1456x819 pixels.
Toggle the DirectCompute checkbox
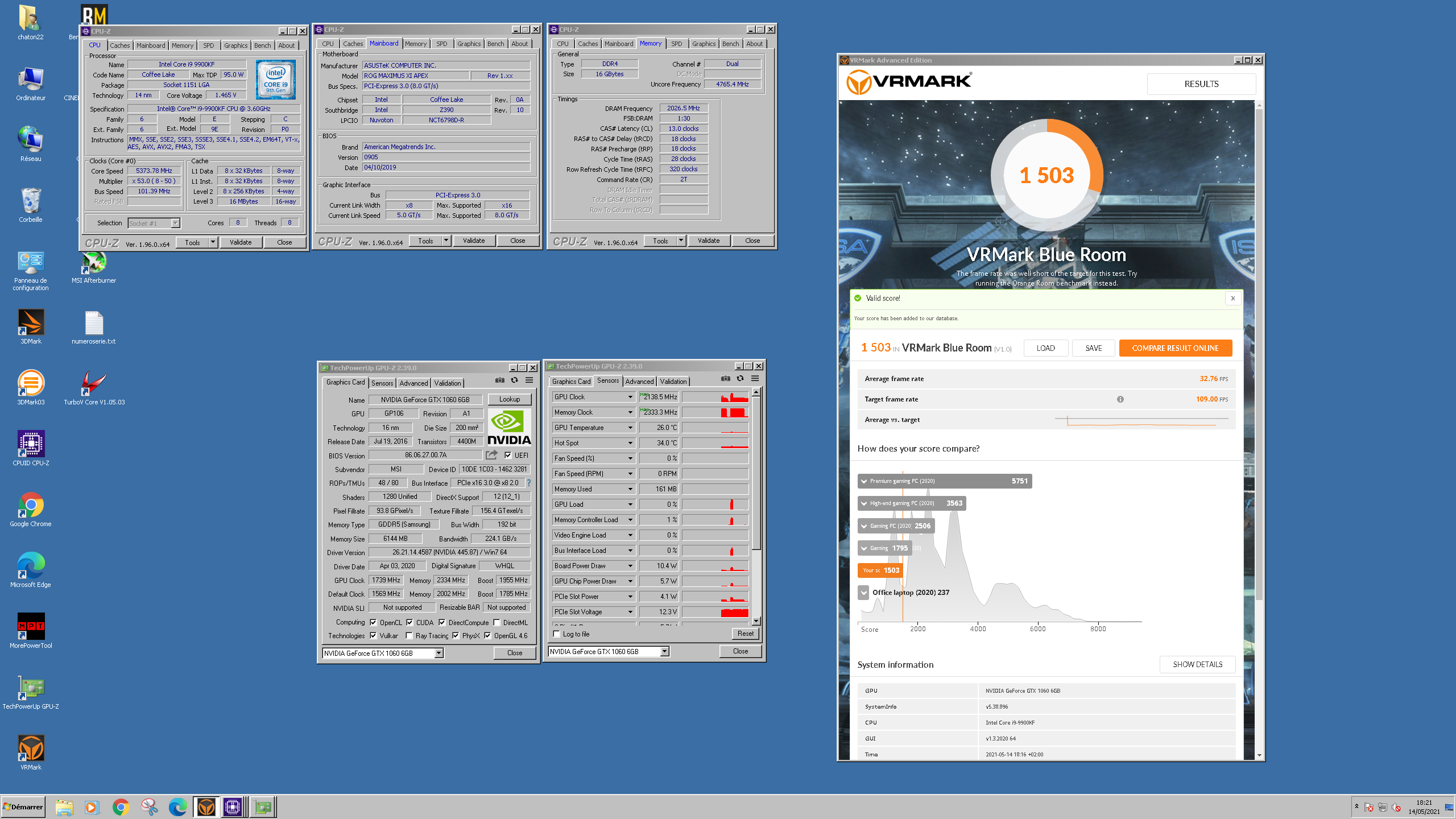(442, 622)
